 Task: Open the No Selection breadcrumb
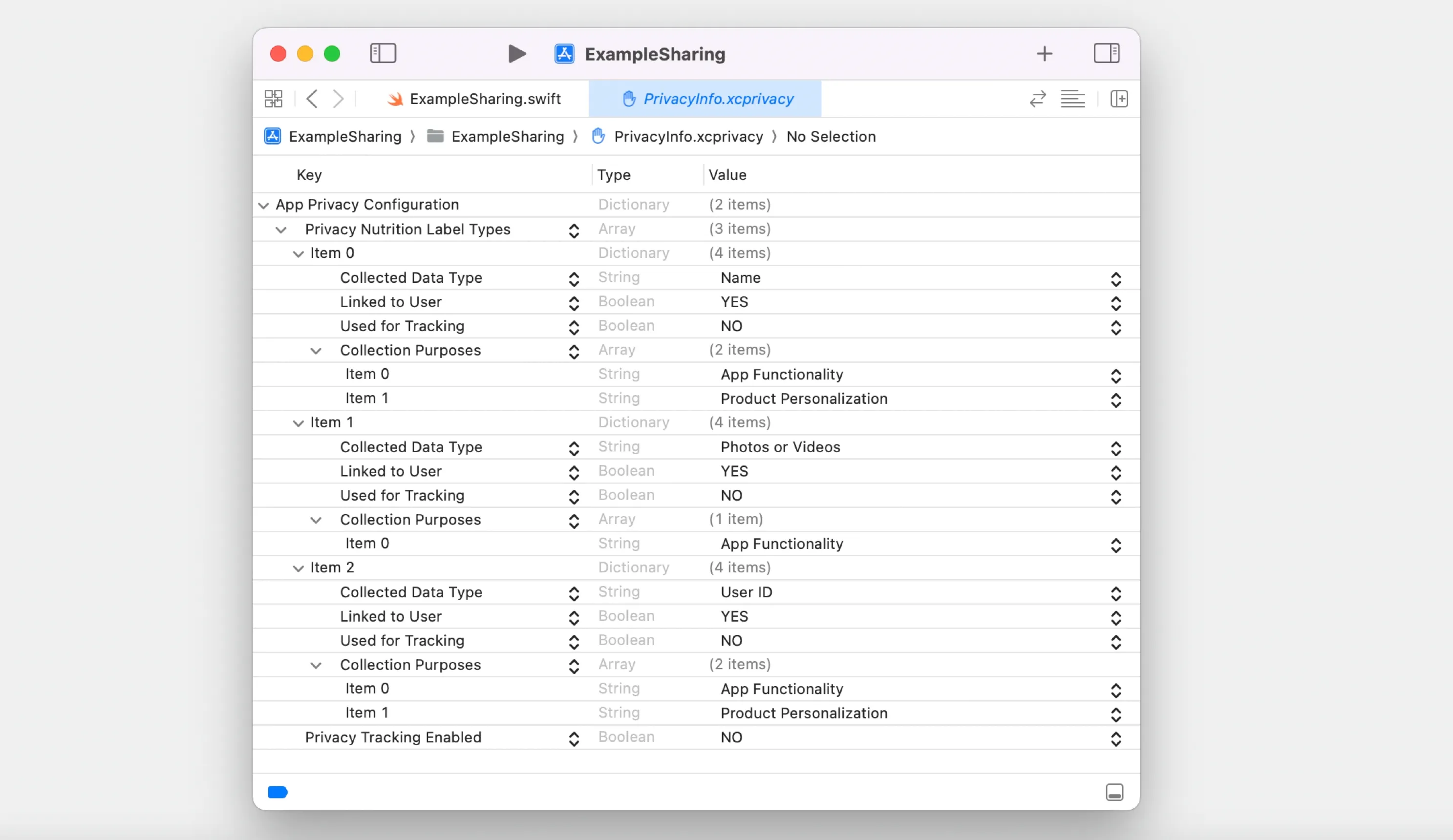coord(831,137)
